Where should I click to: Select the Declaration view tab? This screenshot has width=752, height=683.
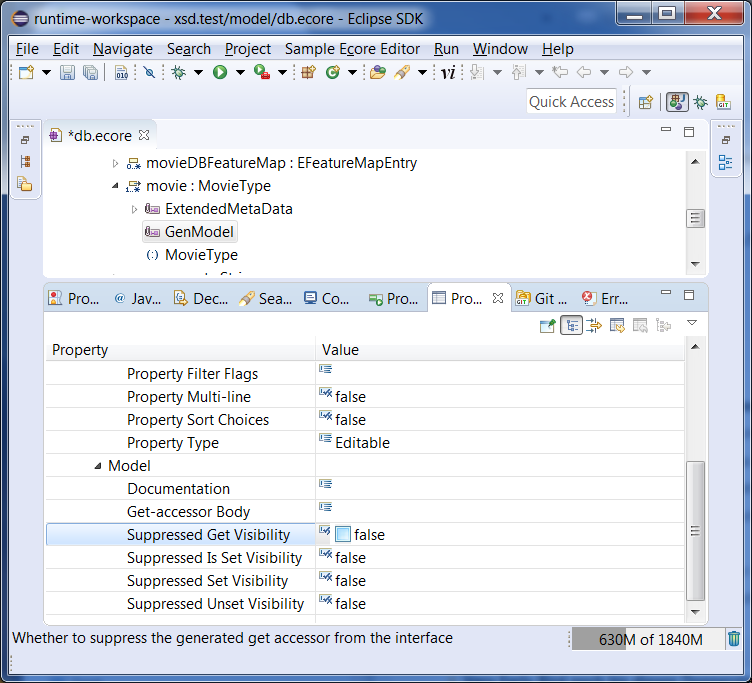pyautogui.click(x=201, y=299)
